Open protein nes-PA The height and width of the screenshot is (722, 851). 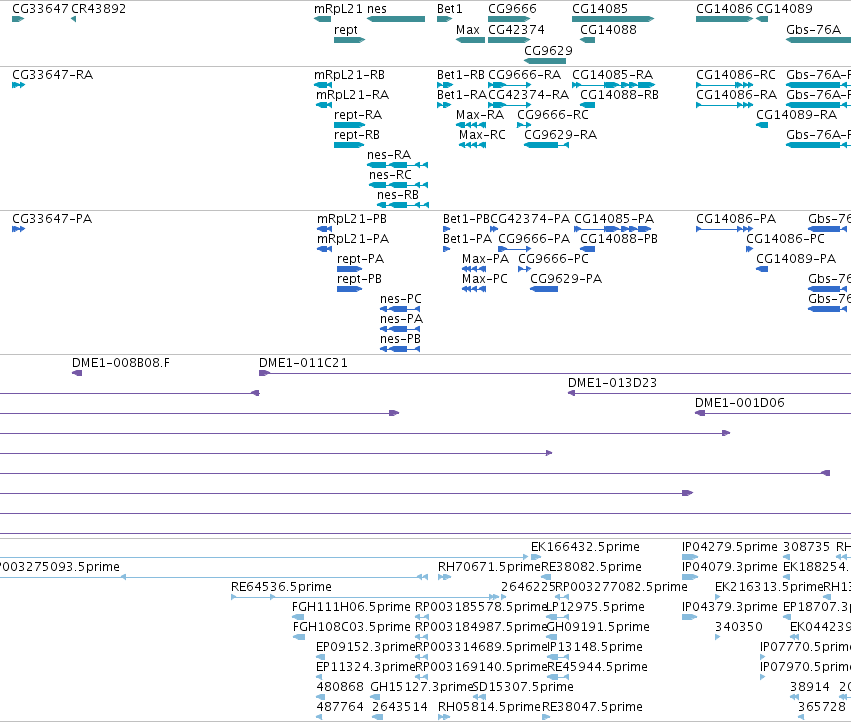click(401, 319)
